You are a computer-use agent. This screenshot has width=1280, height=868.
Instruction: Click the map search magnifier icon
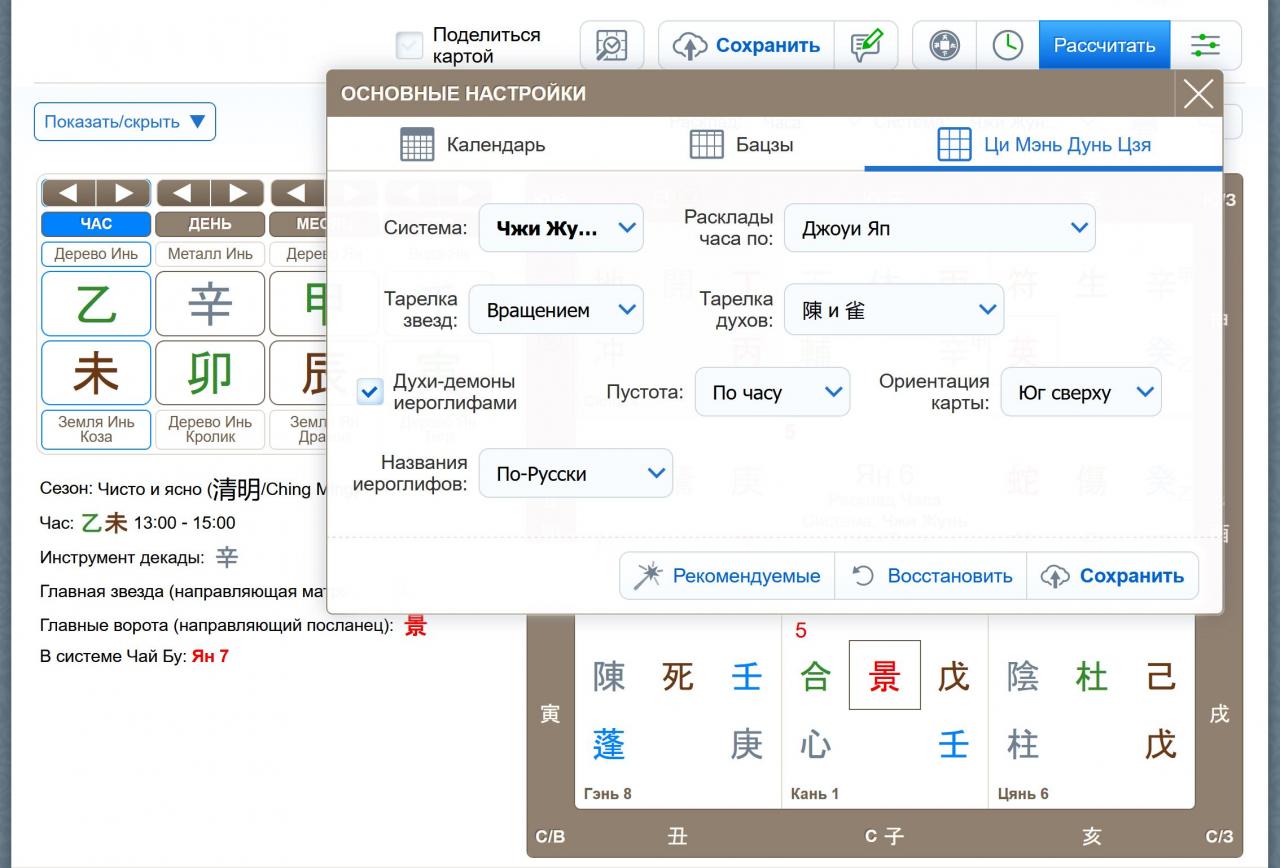pos(611,46)
